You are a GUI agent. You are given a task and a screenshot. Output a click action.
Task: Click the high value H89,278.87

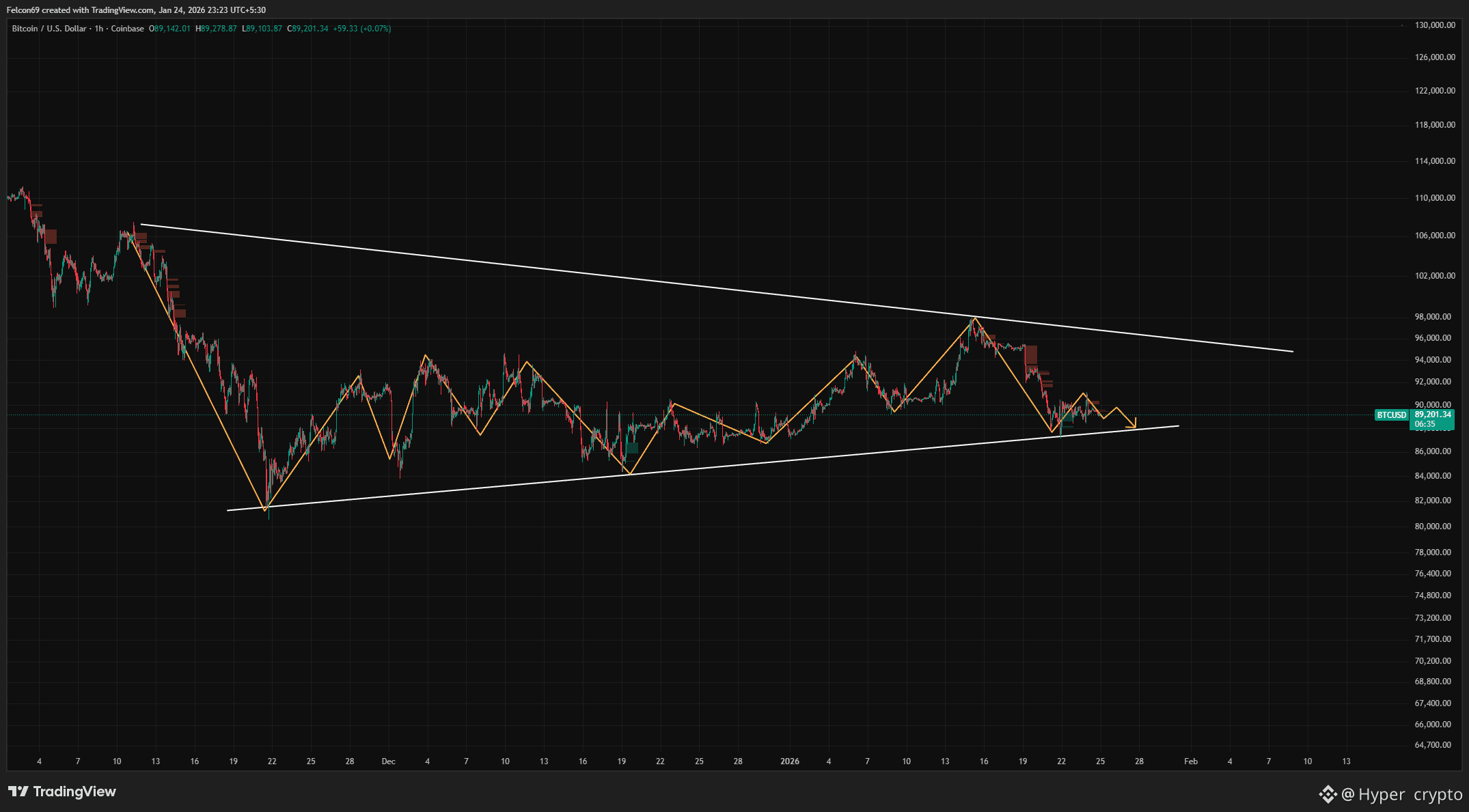[216, 29]
